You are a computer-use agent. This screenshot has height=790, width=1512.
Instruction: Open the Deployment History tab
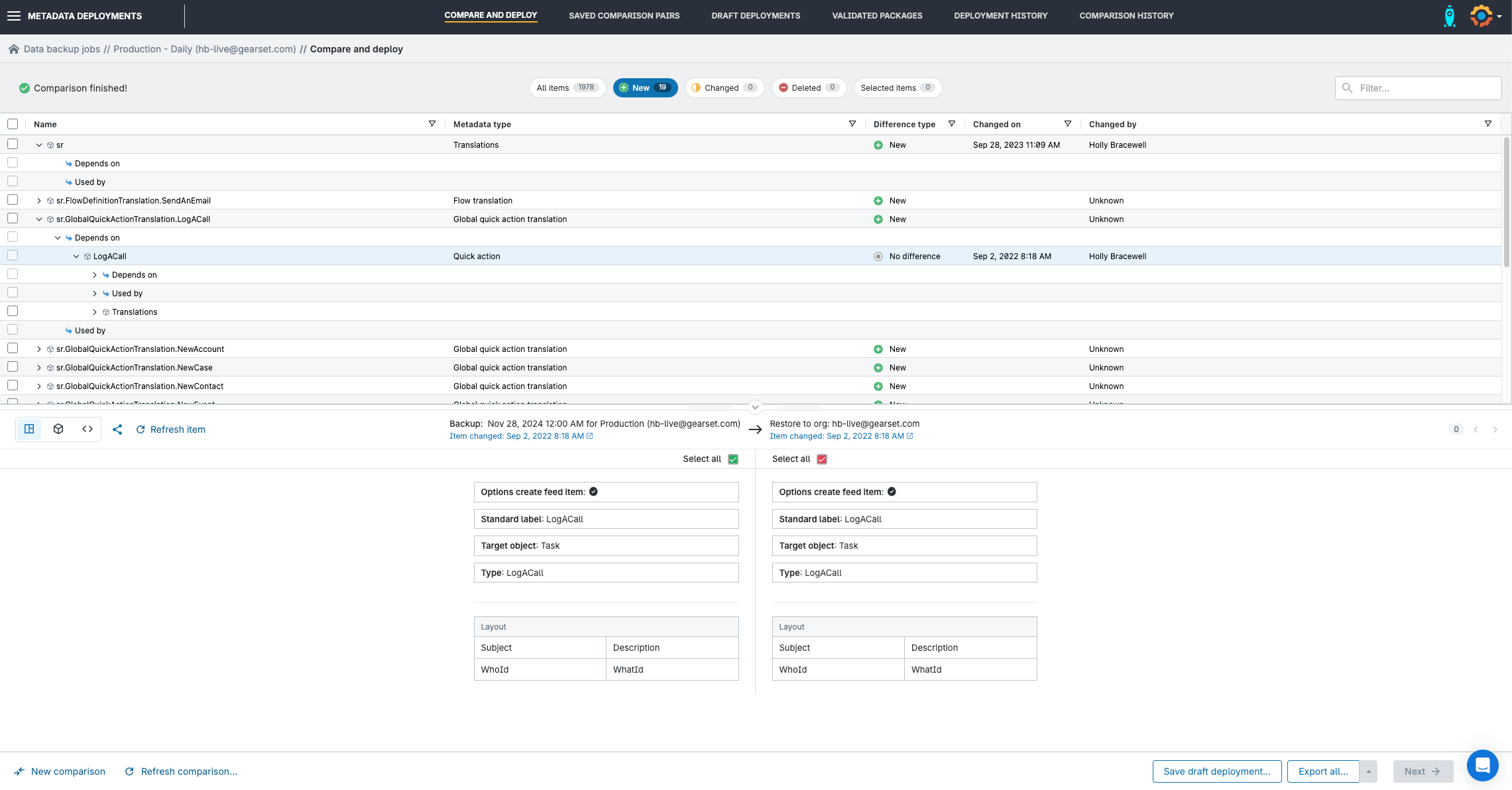click(1000, 16)
